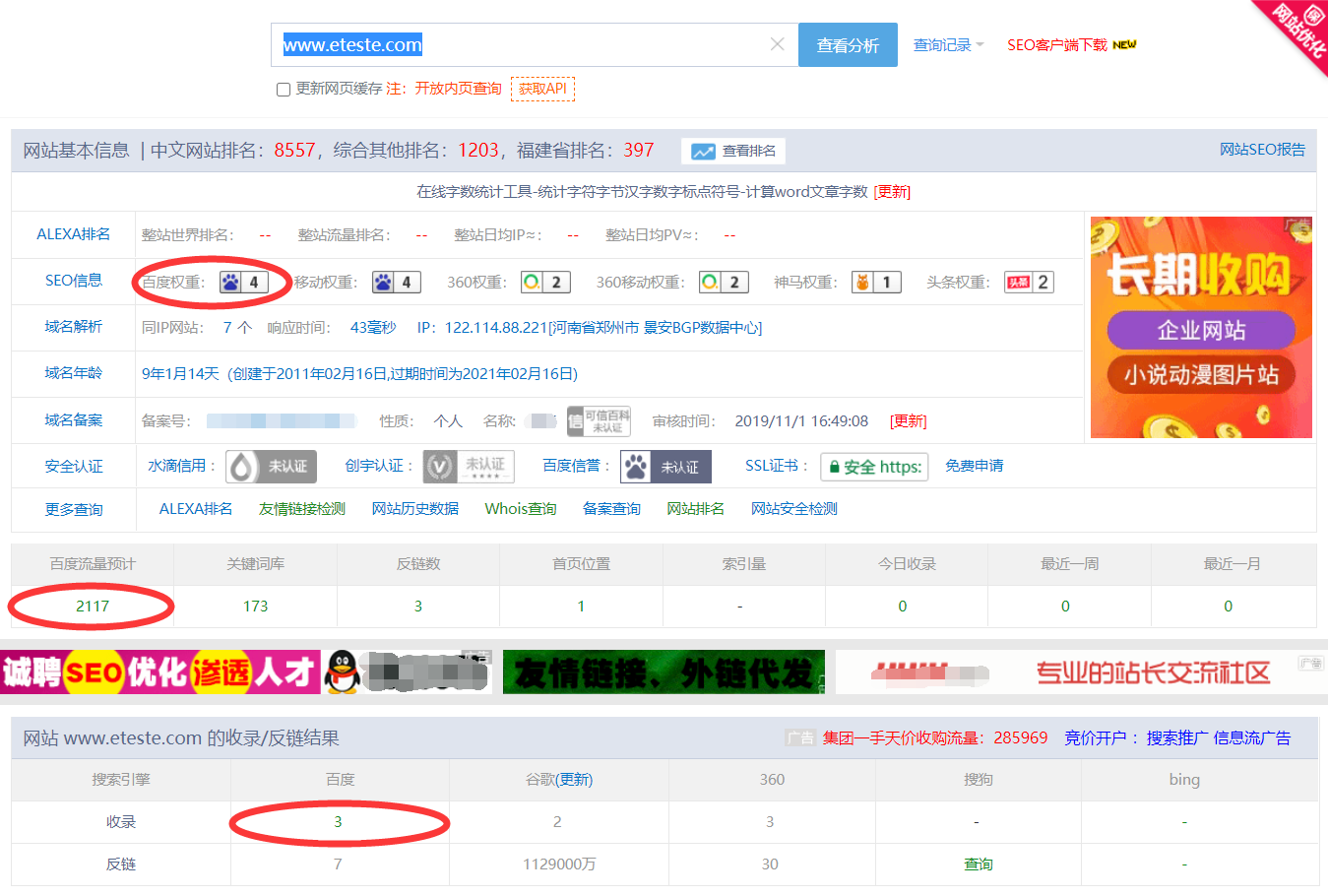This screenshot has height=896, width=1328.
Task: Click the 竞价开户 link
Action: (x=1095, y=738)
